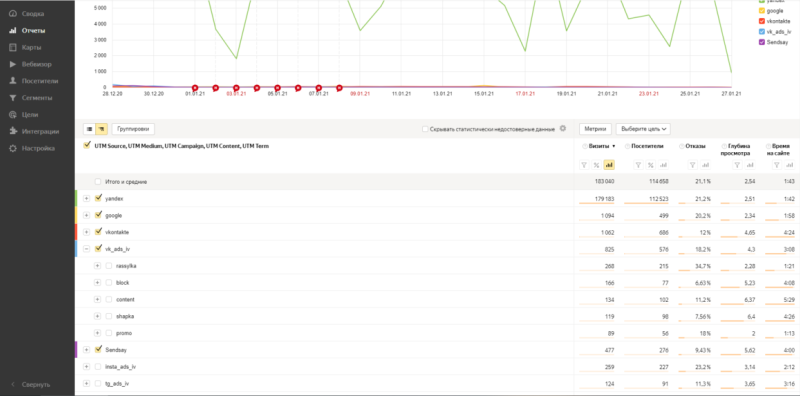The image size is (800, 396).
Task: Open Сводка in the sidebar
Action: click(x=34, y=14)
